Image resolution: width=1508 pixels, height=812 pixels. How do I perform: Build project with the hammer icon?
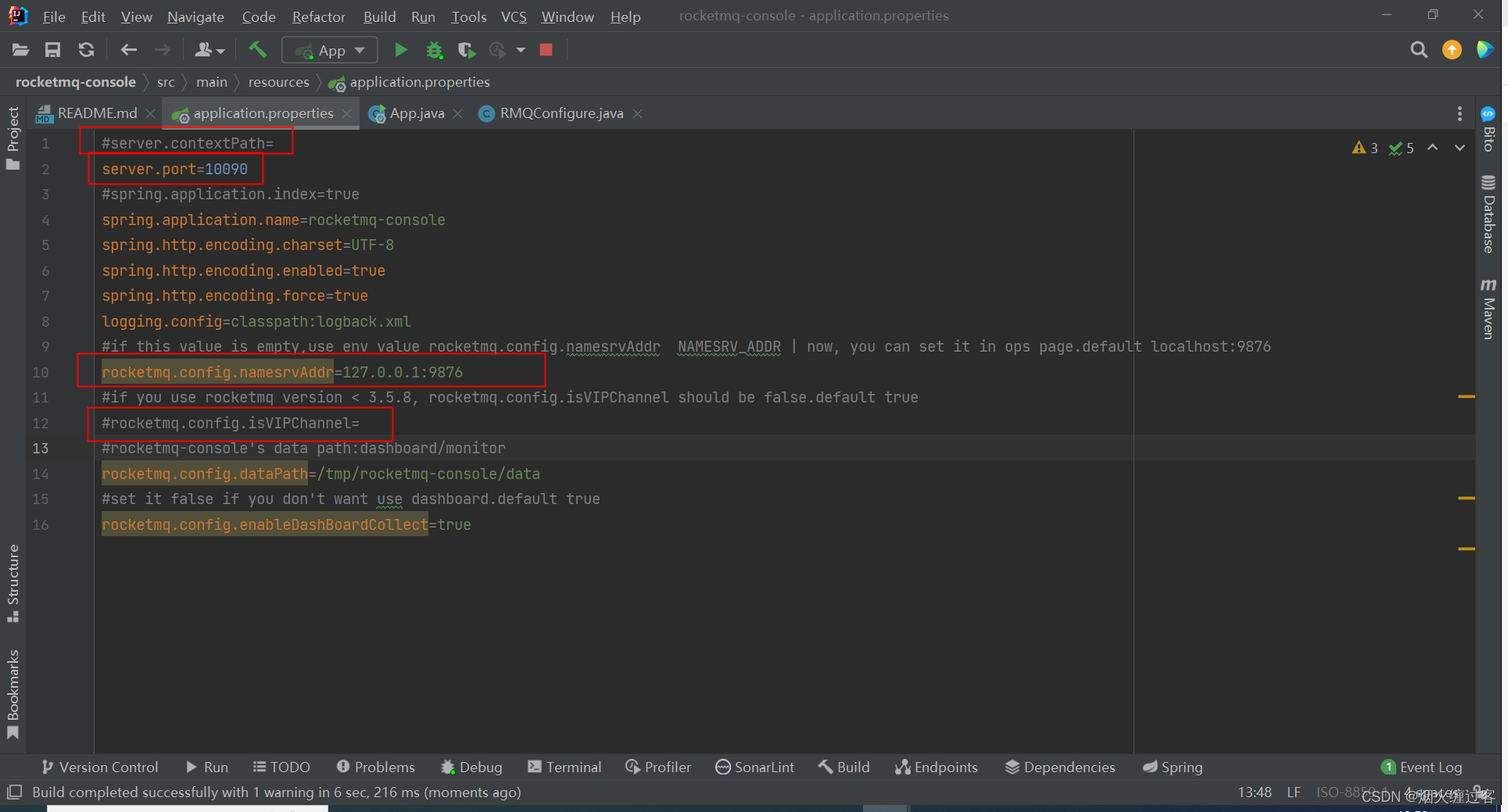click(x=257, y=50)
